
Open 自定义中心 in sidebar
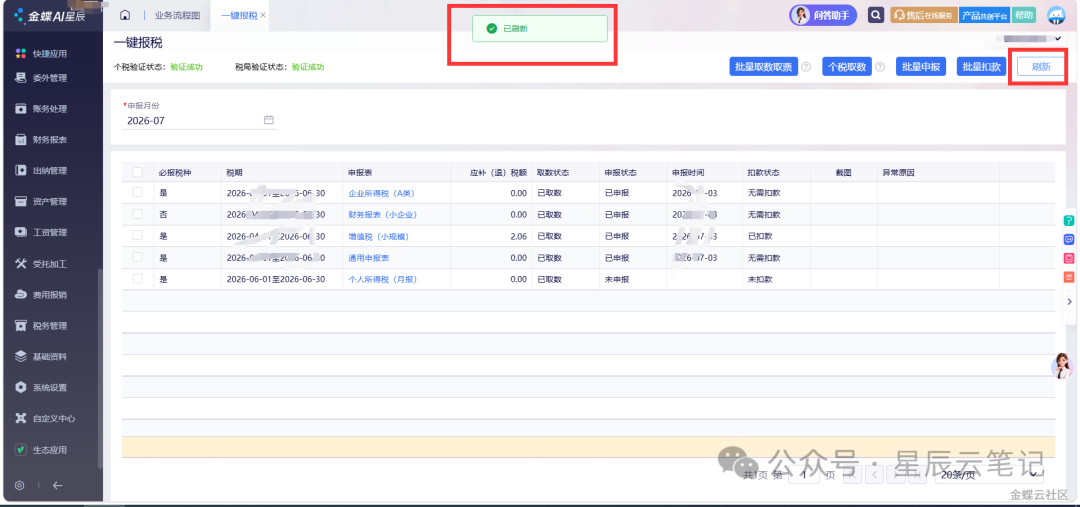45,419
